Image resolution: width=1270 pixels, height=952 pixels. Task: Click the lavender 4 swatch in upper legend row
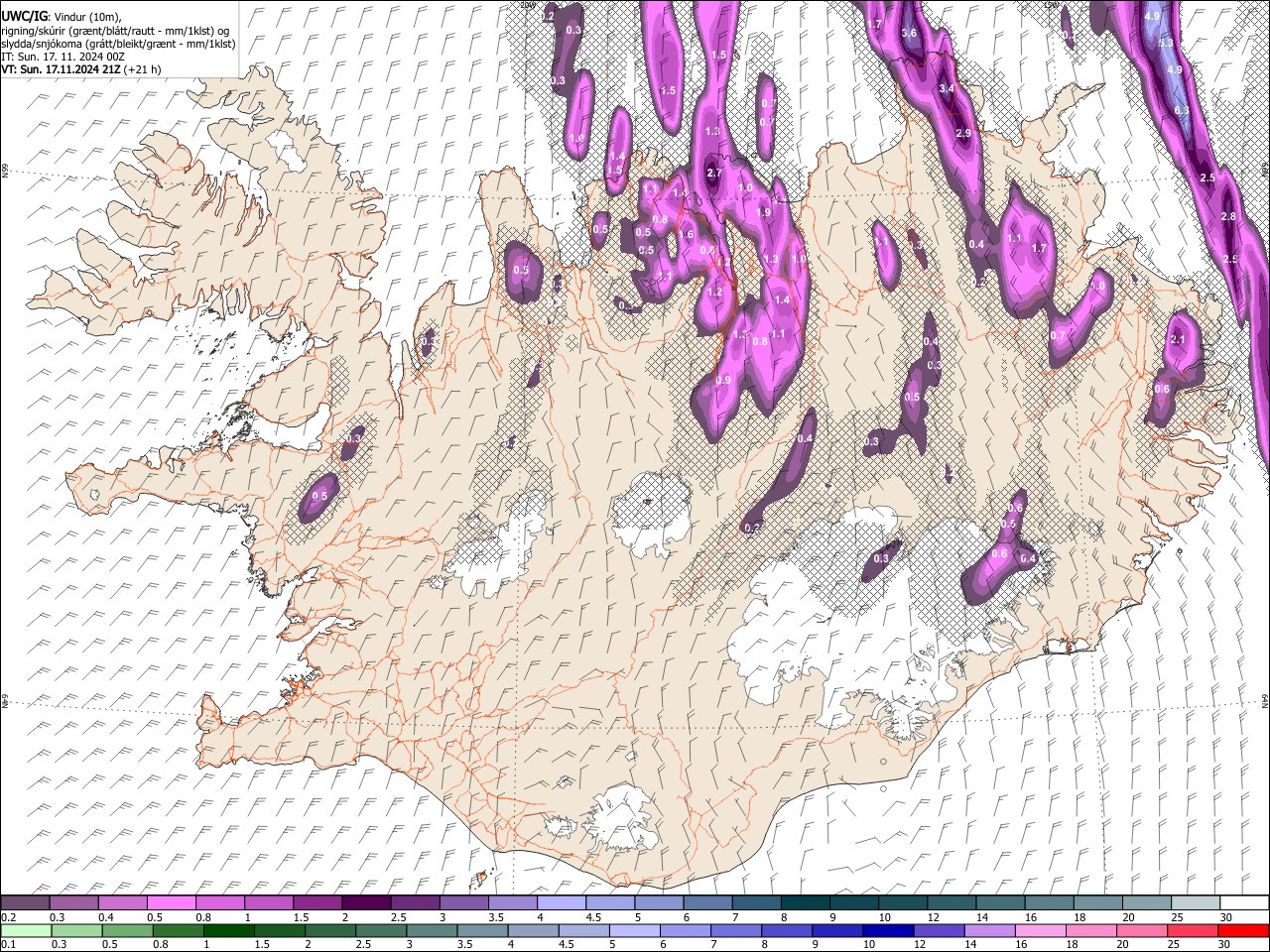click(x=562, y=902)
